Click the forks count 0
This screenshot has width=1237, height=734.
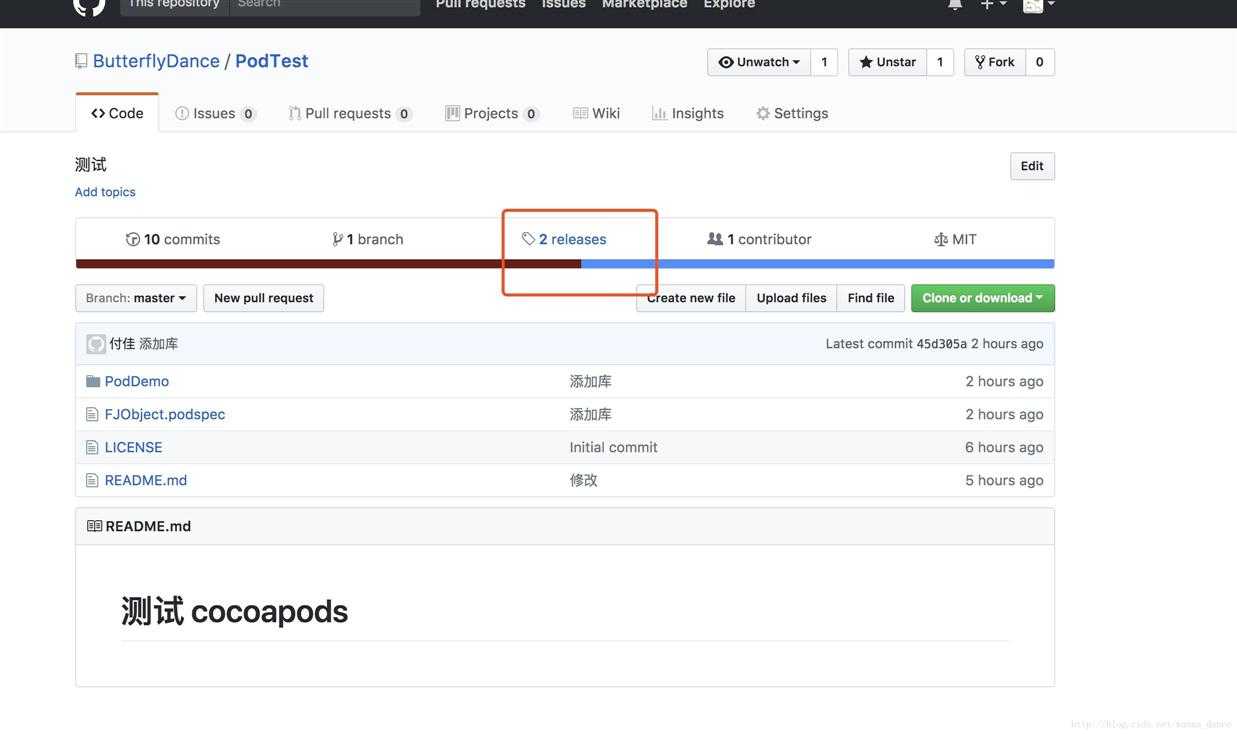(x=1040, y=62)
